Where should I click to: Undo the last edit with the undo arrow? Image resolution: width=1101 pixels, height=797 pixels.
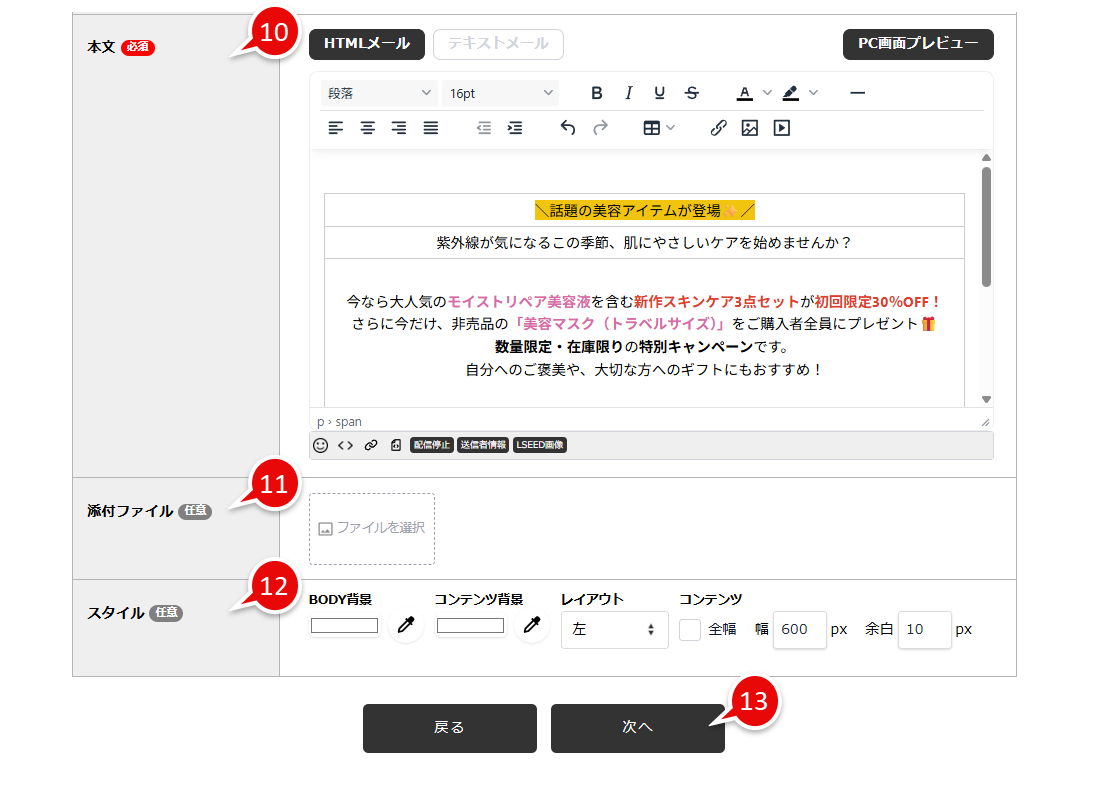tap(568, 128)
